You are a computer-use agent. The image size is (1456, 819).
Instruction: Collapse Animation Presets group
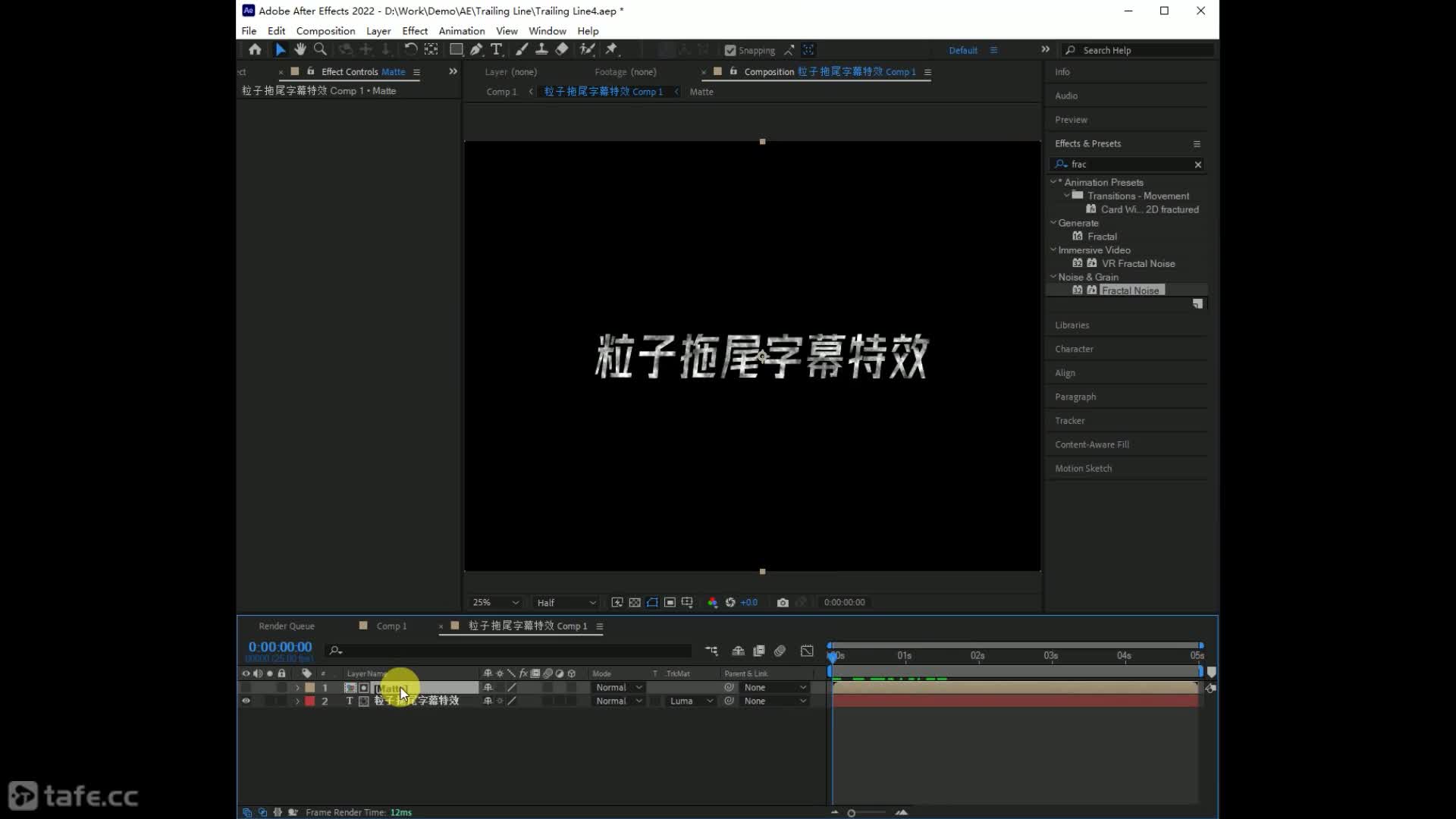point(1053,182)
